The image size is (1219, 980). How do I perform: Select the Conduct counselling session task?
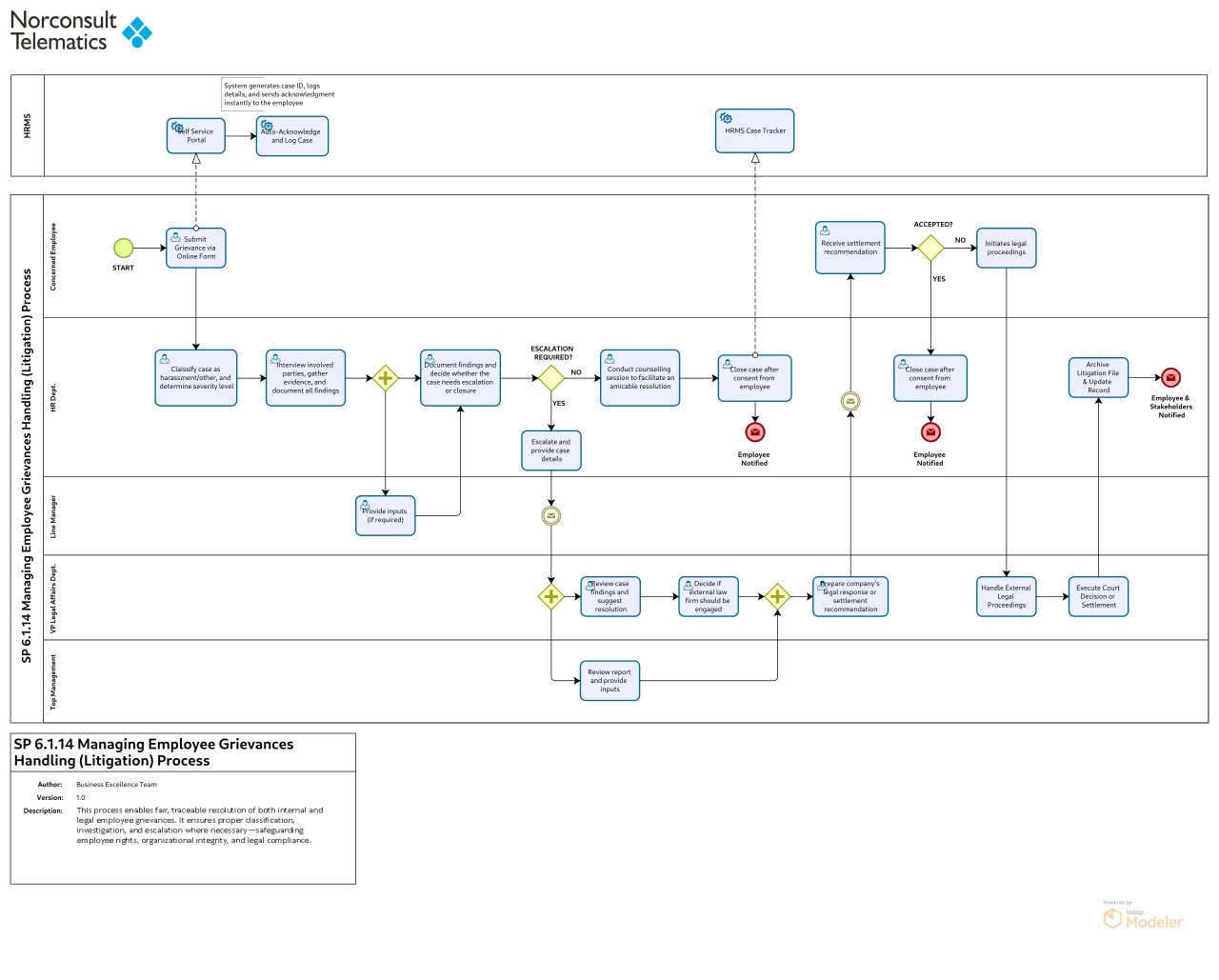(x=640, y=378)
